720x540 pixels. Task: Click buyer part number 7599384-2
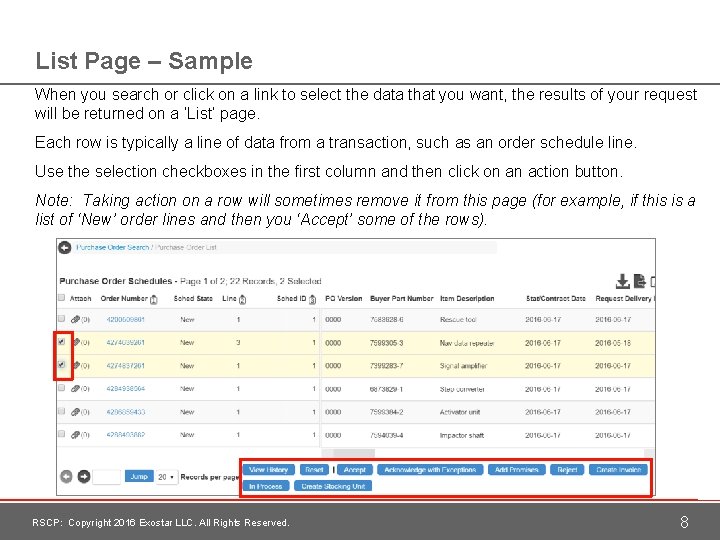pyautogui.click(x=387, y=412)
